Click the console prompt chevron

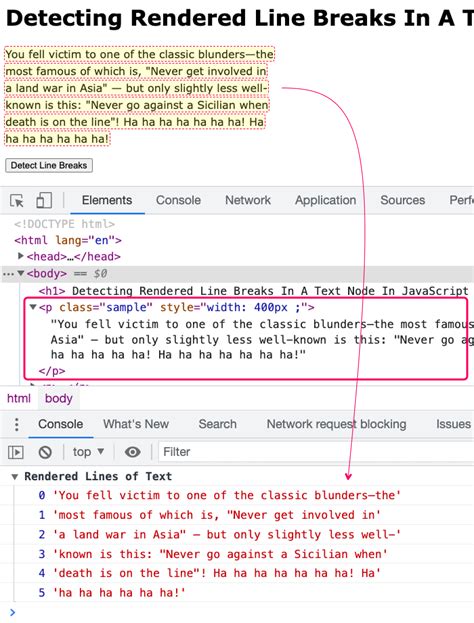click(13, 612)
